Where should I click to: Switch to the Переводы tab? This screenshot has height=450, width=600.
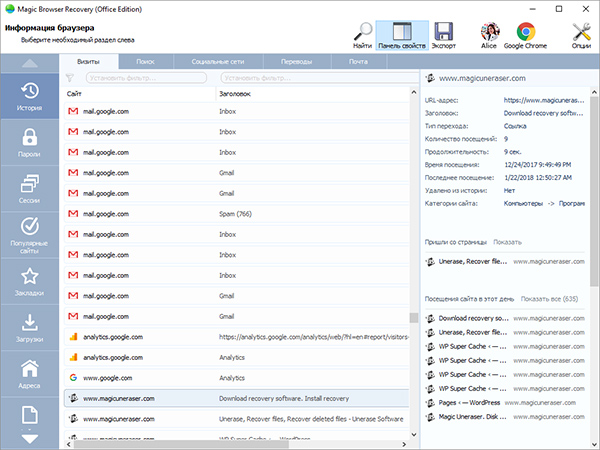(297, 62)
